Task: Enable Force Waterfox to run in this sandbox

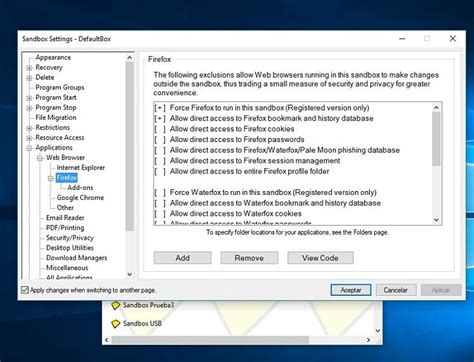Action: coord(160,193)
